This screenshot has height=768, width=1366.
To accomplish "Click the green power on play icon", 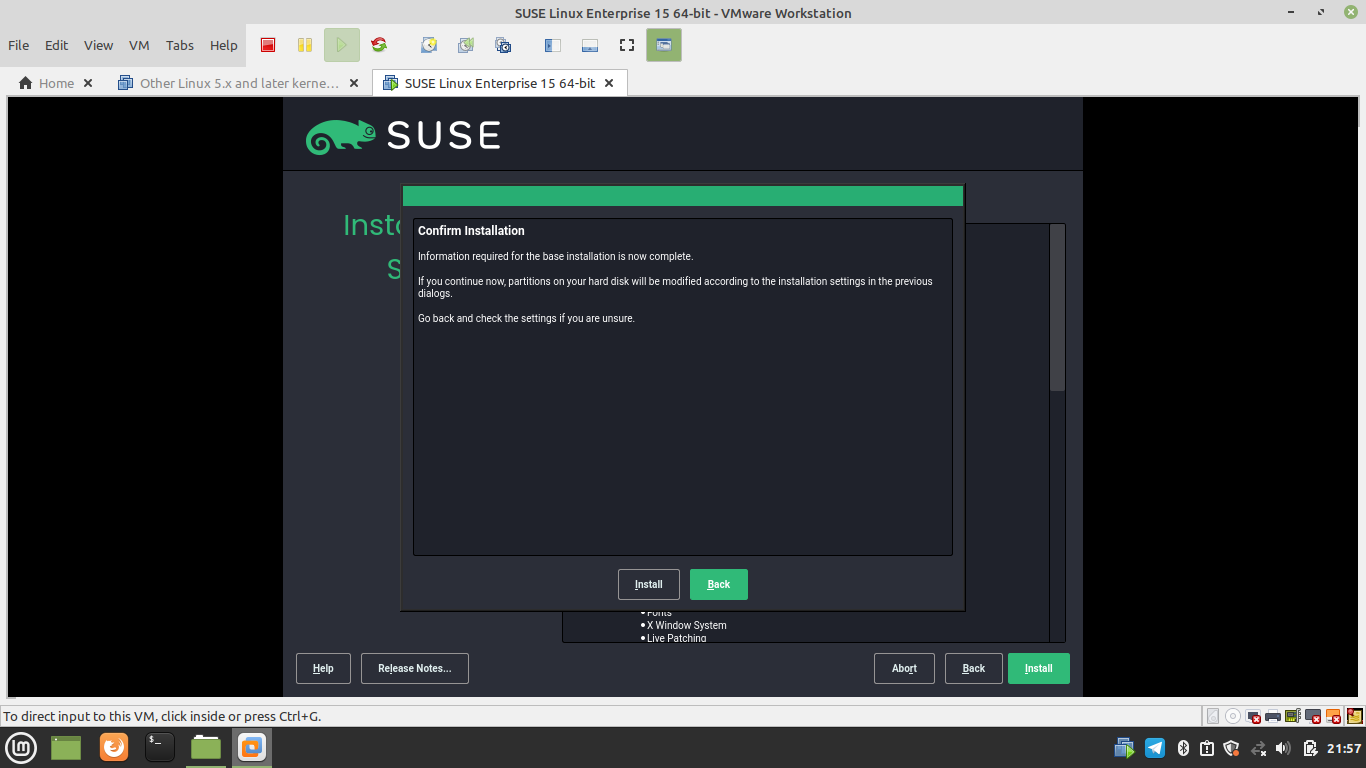I will [x=342, y=45].
